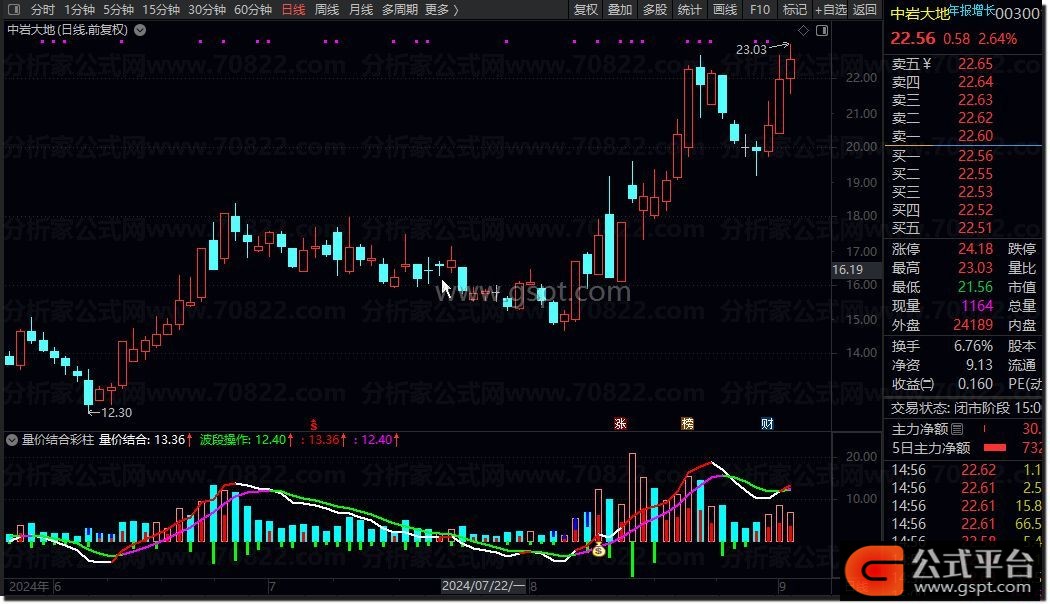Open the 复权 adjustment menu
Screen dimensions: 1050x604
tap(586, 10)
